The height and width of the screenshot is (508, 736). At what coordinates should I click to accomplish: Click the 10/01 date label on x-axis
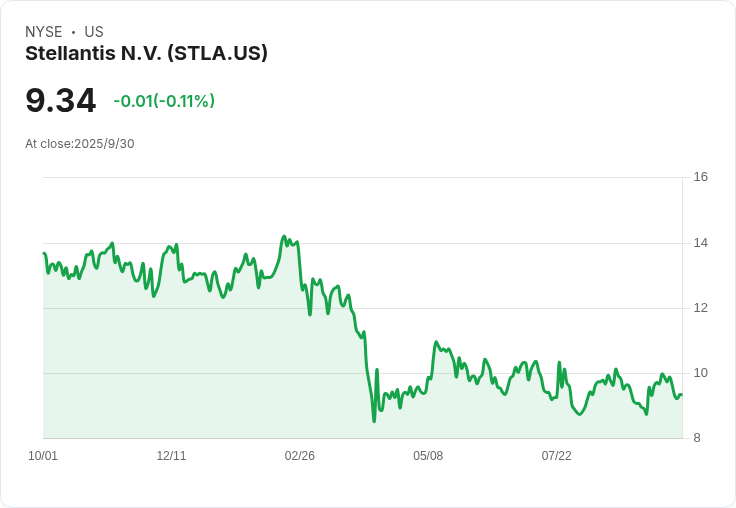pos(43,456)
